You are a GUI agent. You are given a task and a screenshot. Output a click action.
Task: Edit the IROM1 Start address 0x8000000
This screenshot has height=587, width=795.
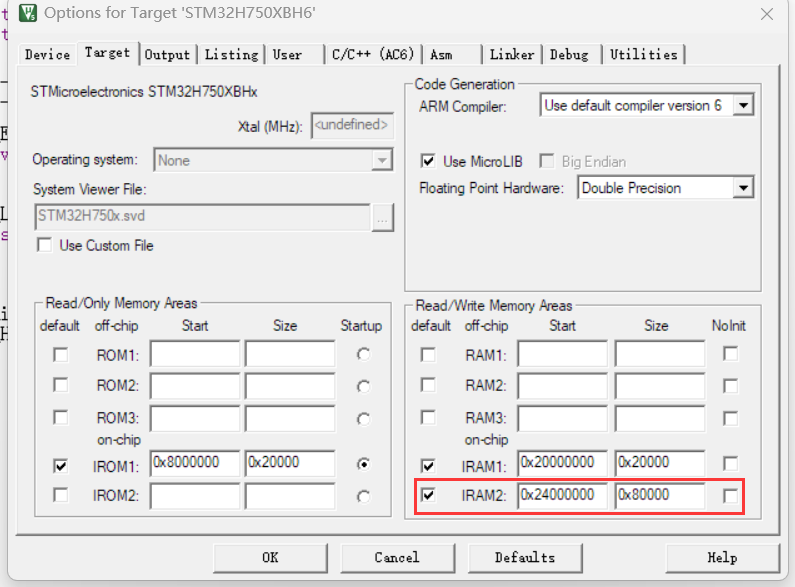pyautogui.click(x=195, y=463)
